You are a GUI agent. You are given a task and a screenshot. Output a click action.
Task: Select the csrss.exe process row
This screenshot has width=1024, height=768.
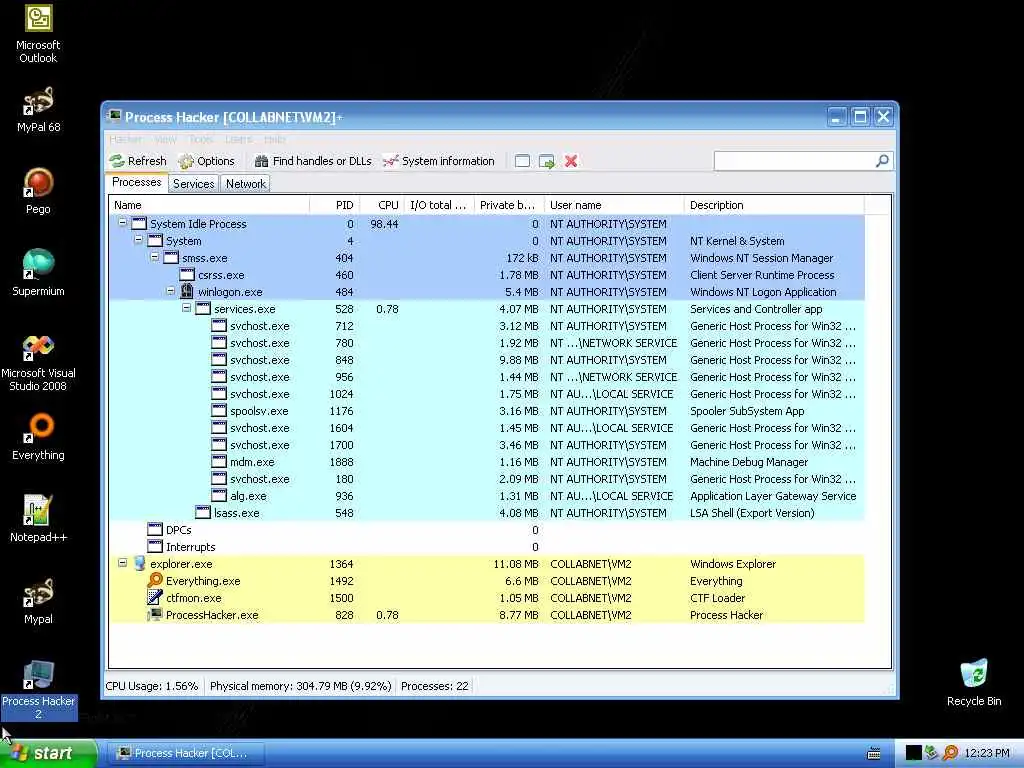[x=487, y=275]
